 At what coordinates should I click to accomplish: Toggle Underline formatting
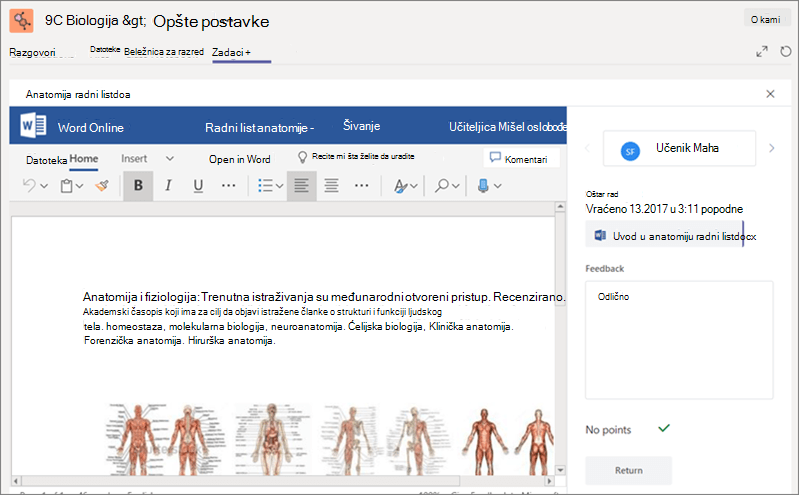[x=198, y=186]
